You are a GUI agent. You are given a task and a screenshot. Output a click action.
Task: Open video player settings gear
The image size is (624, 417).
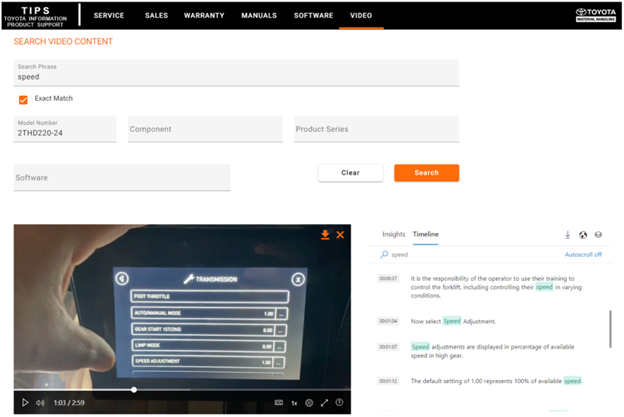309,403
